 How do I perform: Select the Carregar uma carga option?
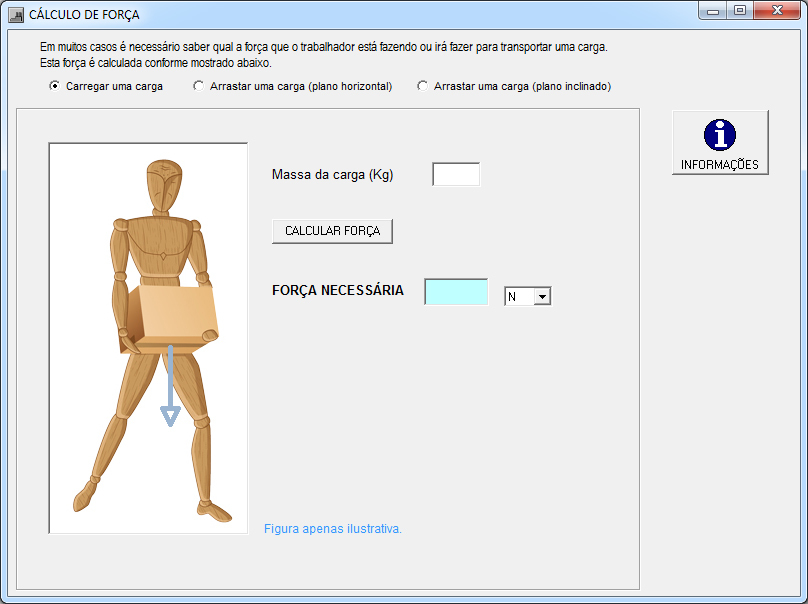[55, 86]
